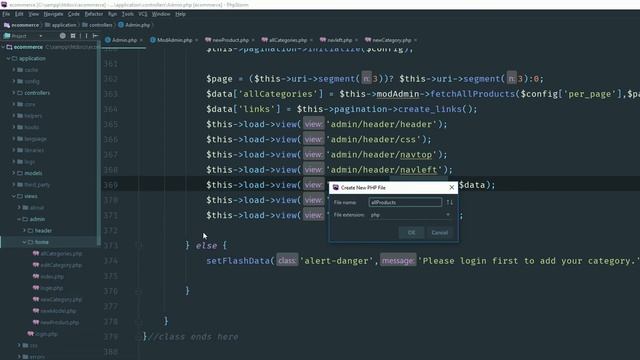Screen dimensions: 640x360
Task: Click the Admin.php tab file icon
Action: click(108, 40)
